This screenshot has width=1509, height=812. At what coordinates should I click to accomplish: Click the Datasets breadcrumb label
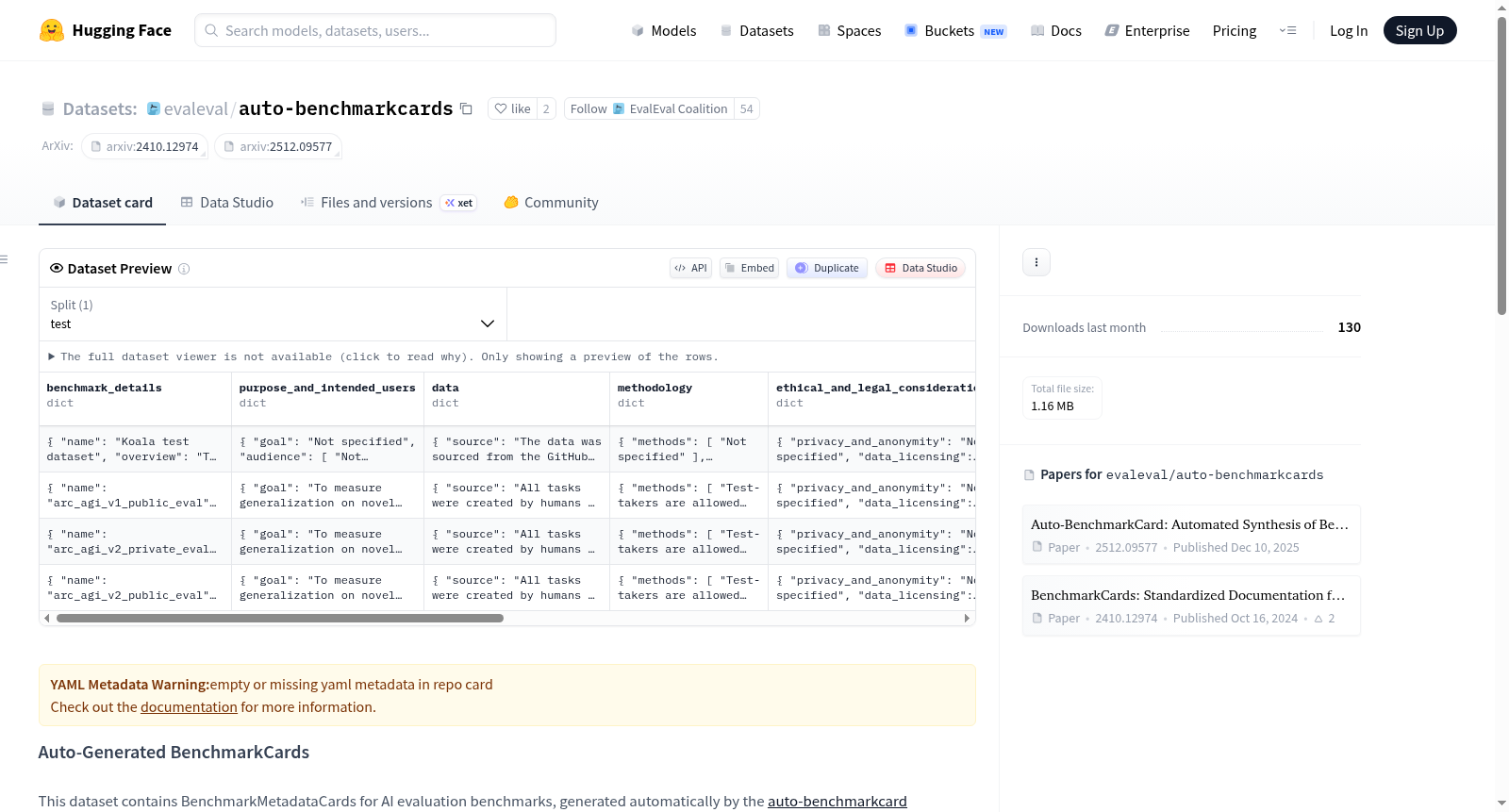point(100,108)
